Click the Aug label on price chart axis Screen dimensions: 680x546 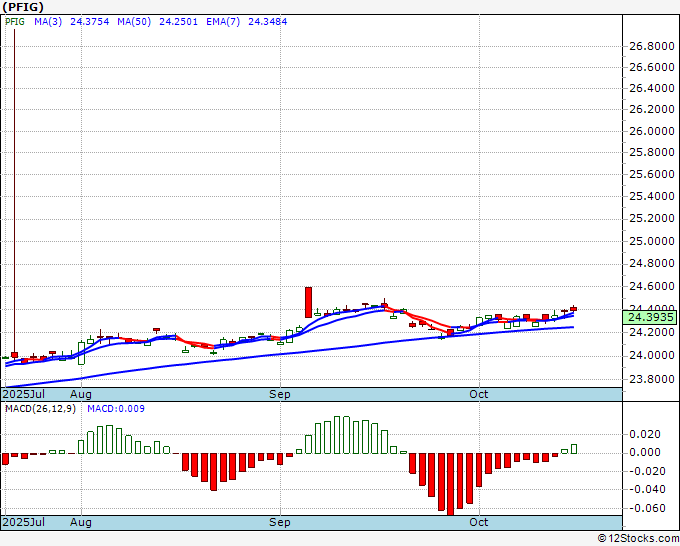click(81, 394)
